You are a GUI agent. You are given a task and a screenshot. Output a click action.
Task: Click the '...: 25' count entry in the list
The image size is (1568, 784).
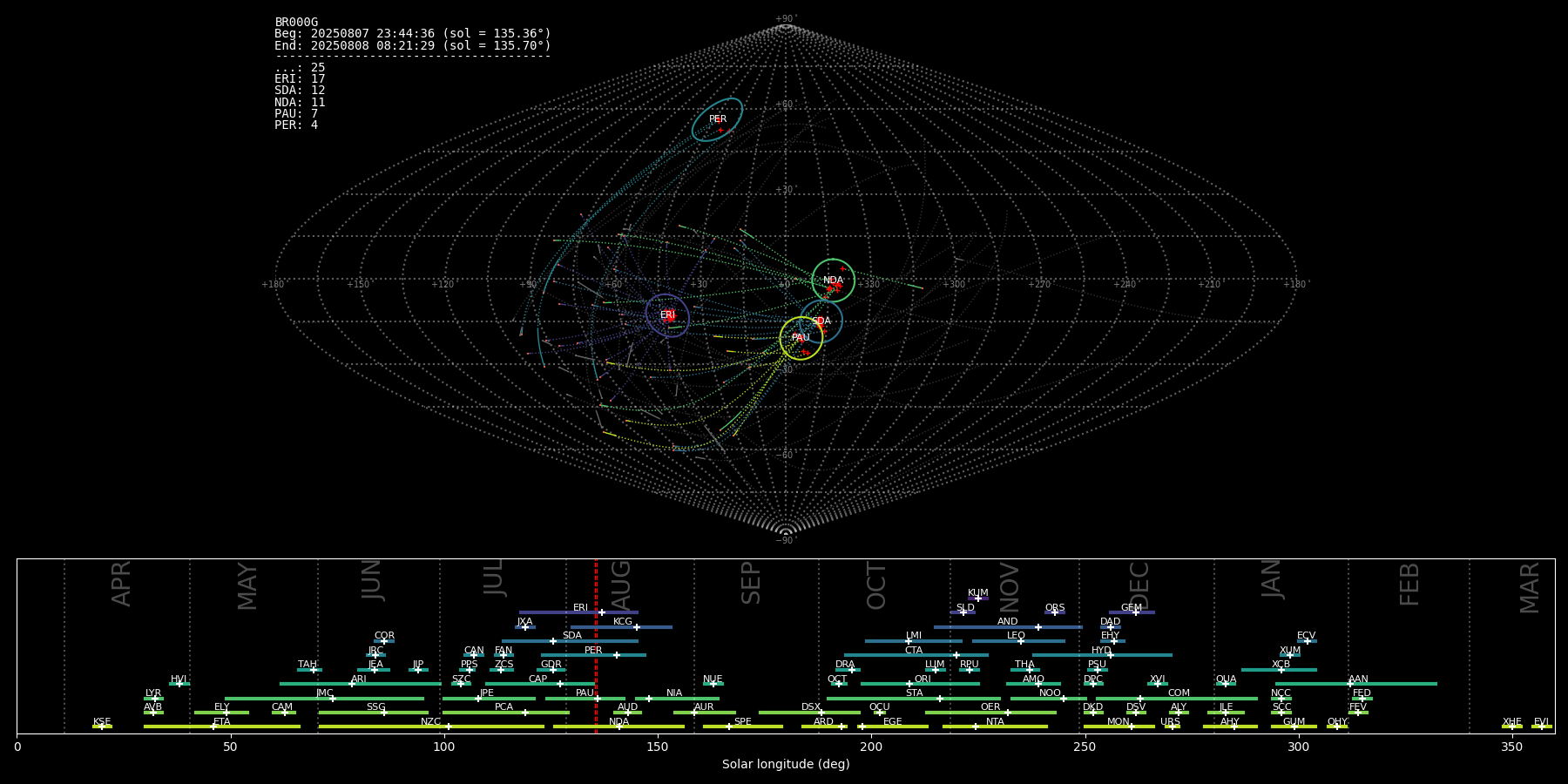click(x=300, y=67)
